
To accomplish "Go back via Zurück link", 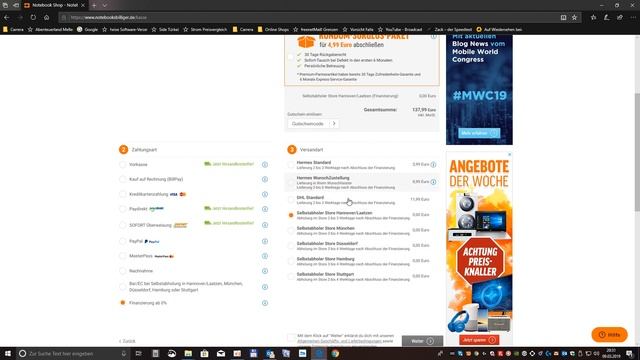I will click(x=127, y=341).
